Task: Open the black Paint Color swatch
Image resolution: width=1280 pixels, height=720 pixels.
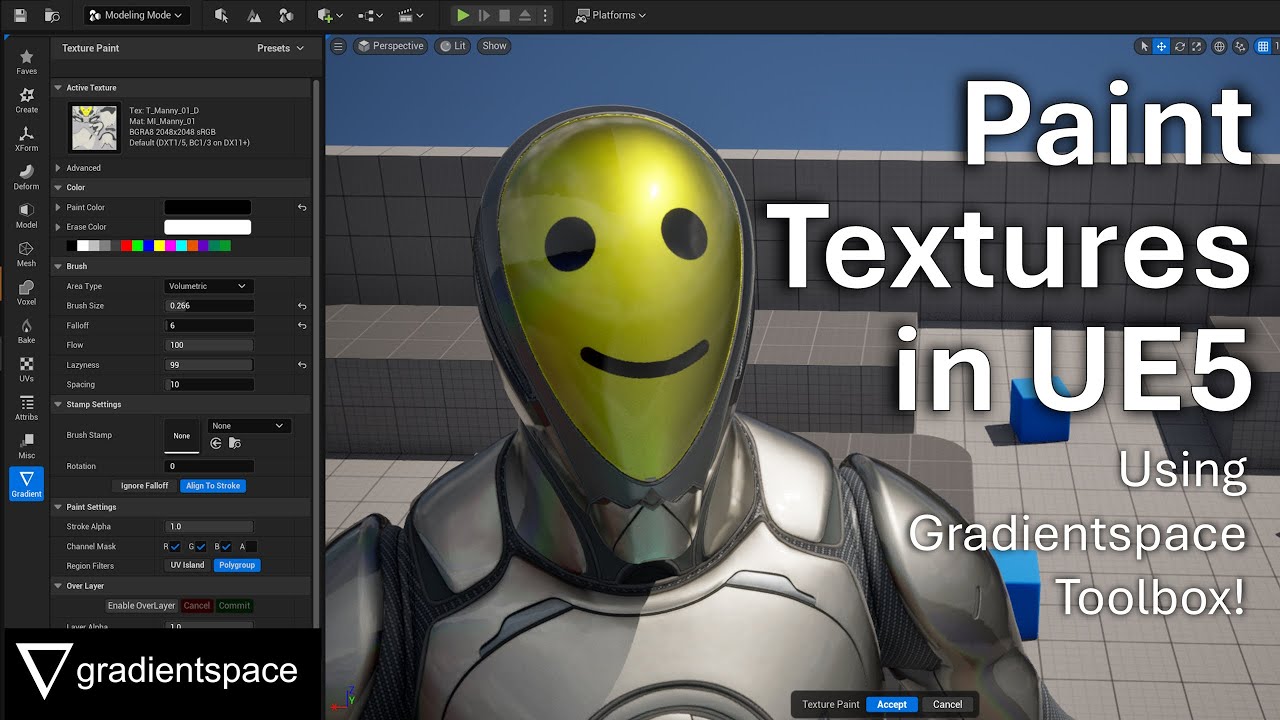Action: point(207,207)
